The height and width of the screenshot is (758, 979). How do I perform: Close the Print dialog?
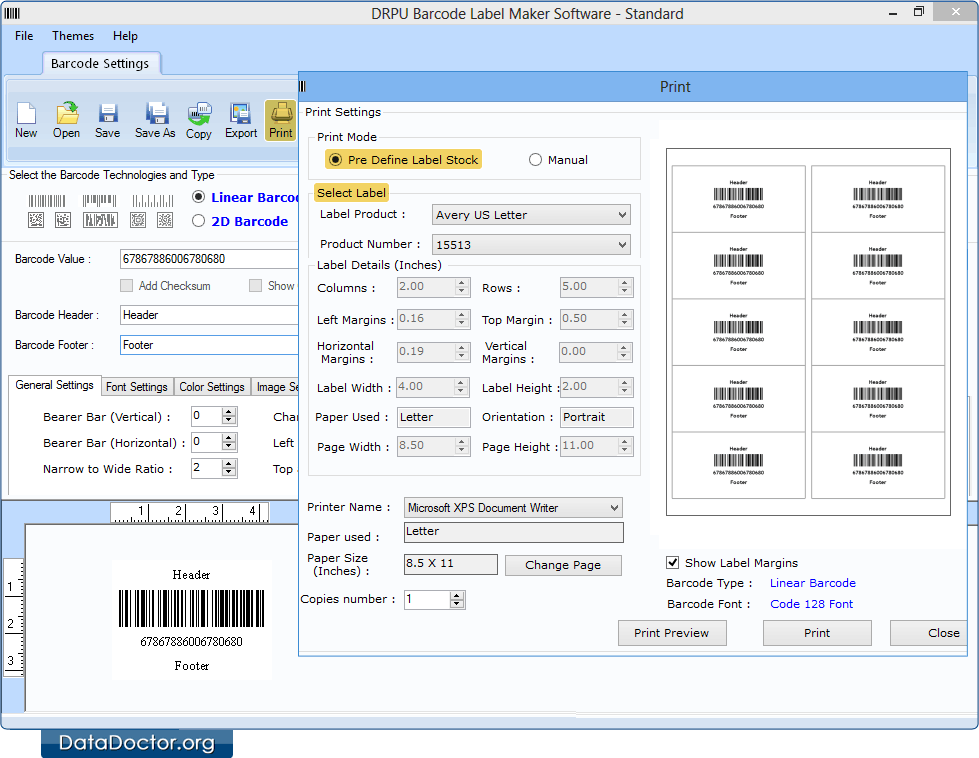(x=929, y=633)
